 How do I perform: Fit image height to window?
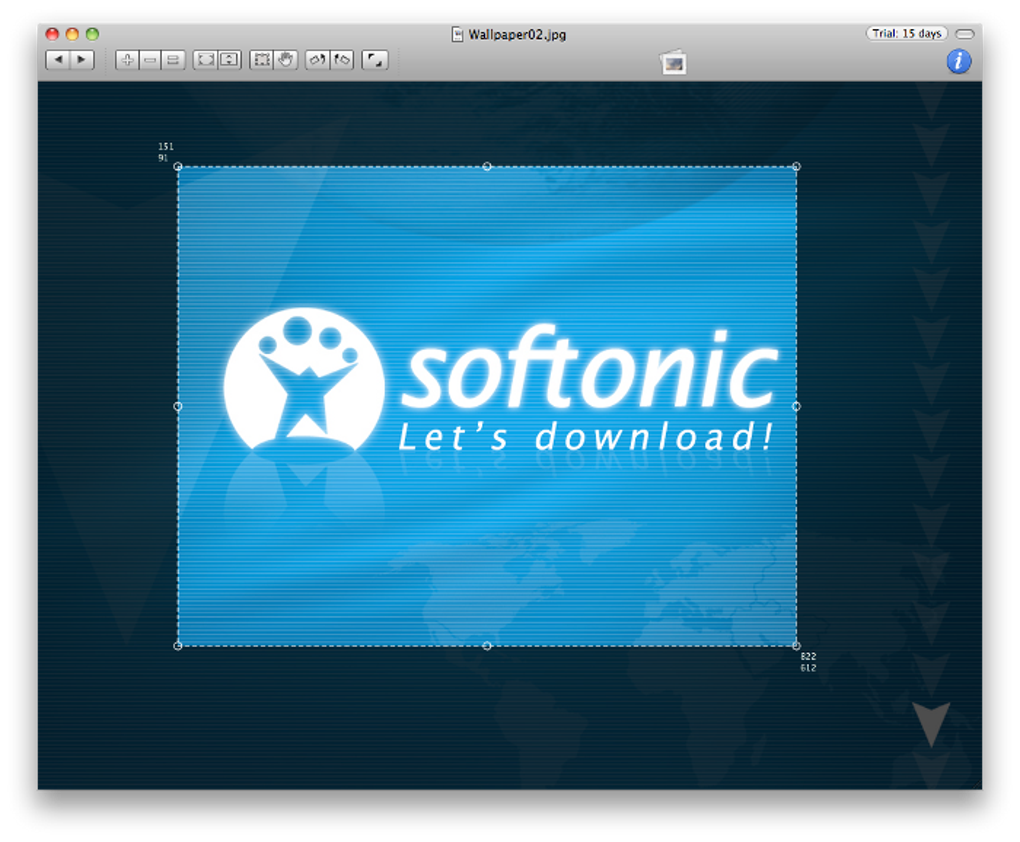[229, 60]
